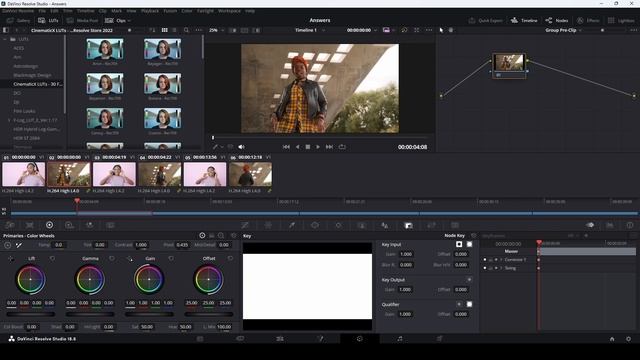Viewport: 640px width, 360px height.
Task: Open Quick Export
Action: 485,20
